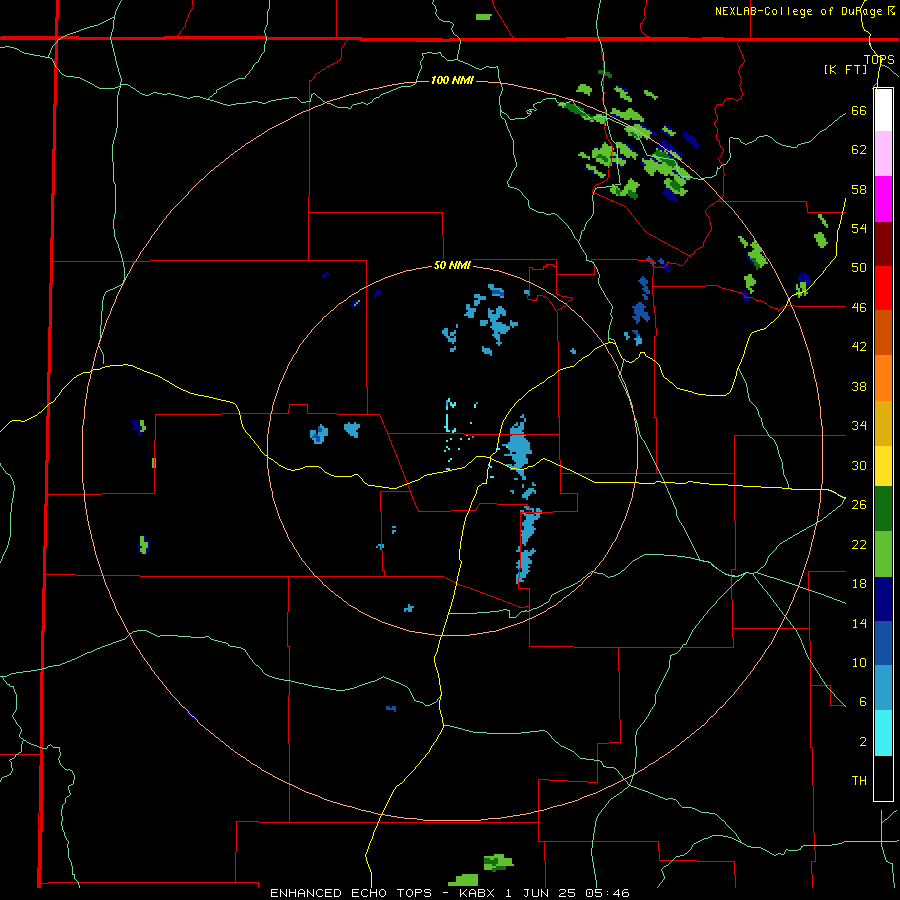Click the '46' legend value
This screenshot has height=900, width=900.
(859, 308)
